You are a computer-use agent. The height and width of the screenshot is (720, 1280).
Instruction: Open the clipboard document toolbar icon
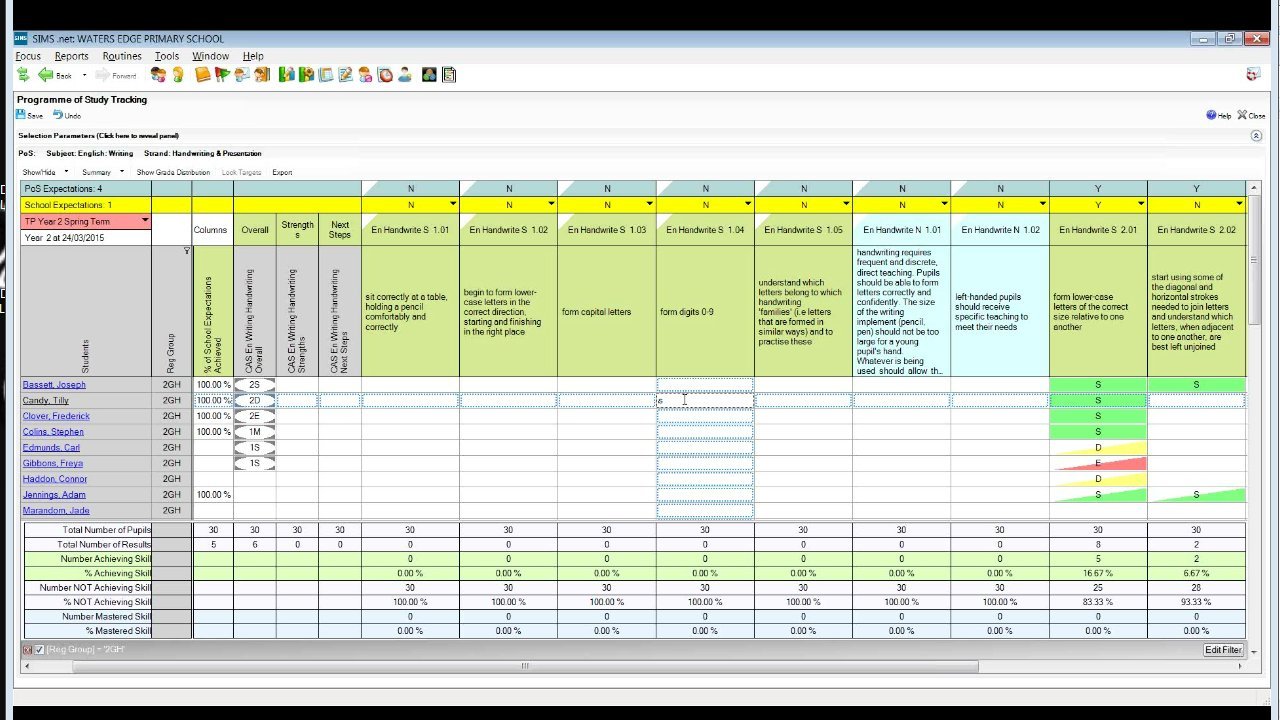coord(449,75)
